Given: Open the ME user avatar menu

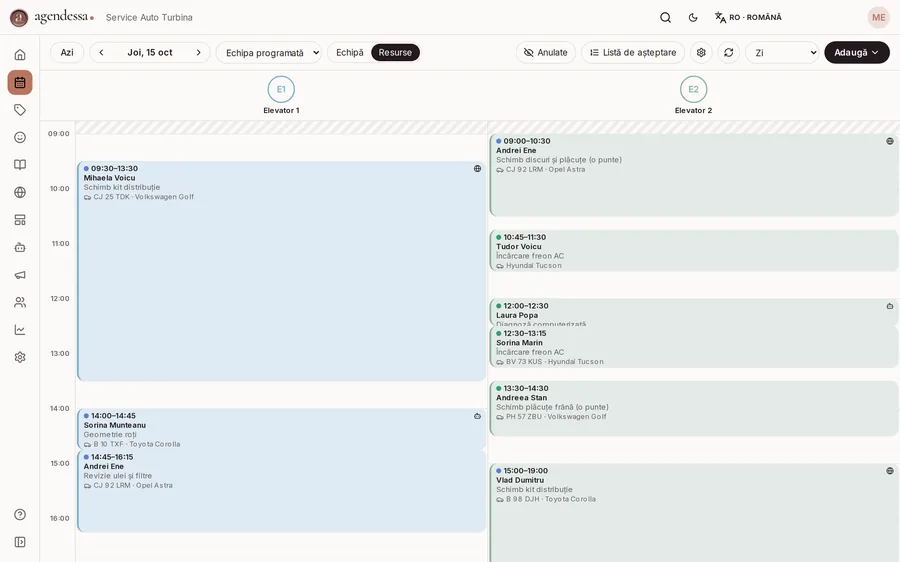Looking at the screenshot, I should (878, 17).
